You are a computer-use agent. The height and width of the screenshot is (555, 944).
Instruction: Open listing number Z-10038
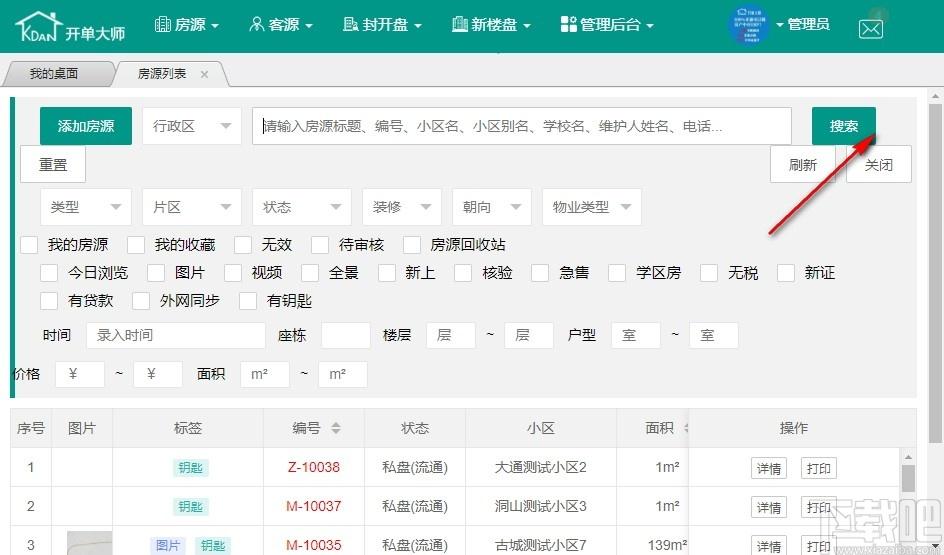314,467
